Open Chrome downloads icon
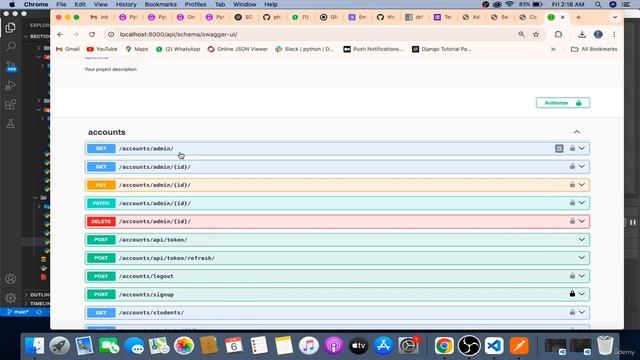Viewport: 640px width, 360px height. 582,35
